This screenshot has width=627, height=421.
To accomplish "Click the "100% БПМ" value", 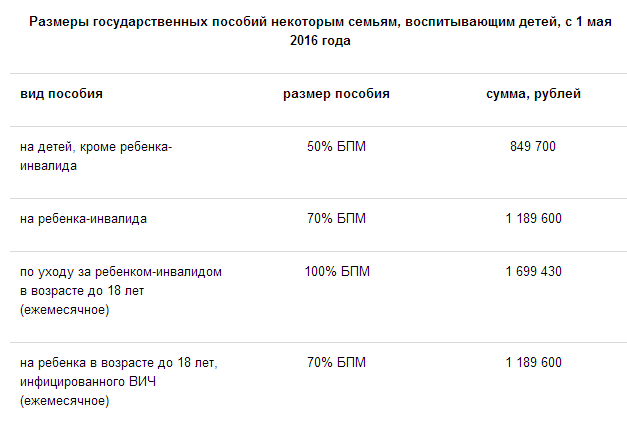I will 336,272.
